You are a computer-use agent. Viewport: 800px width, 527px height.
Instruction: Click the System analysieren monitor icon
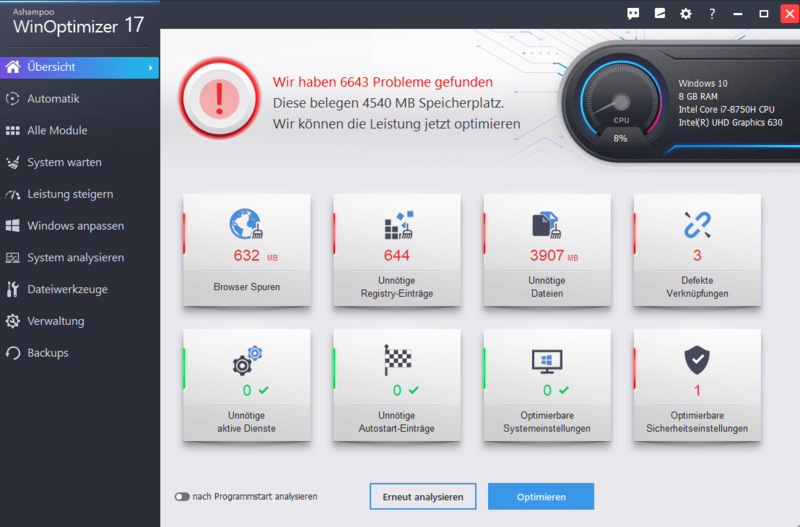tap(13, 258)
